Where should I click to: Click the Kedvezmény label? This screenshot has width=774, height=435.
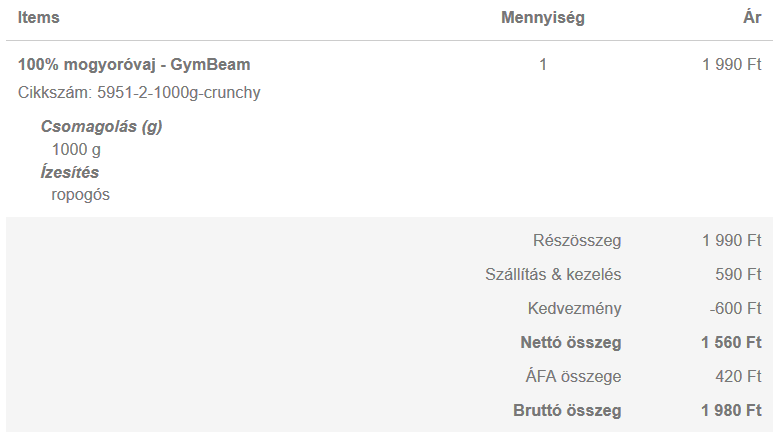pos(574,309)
